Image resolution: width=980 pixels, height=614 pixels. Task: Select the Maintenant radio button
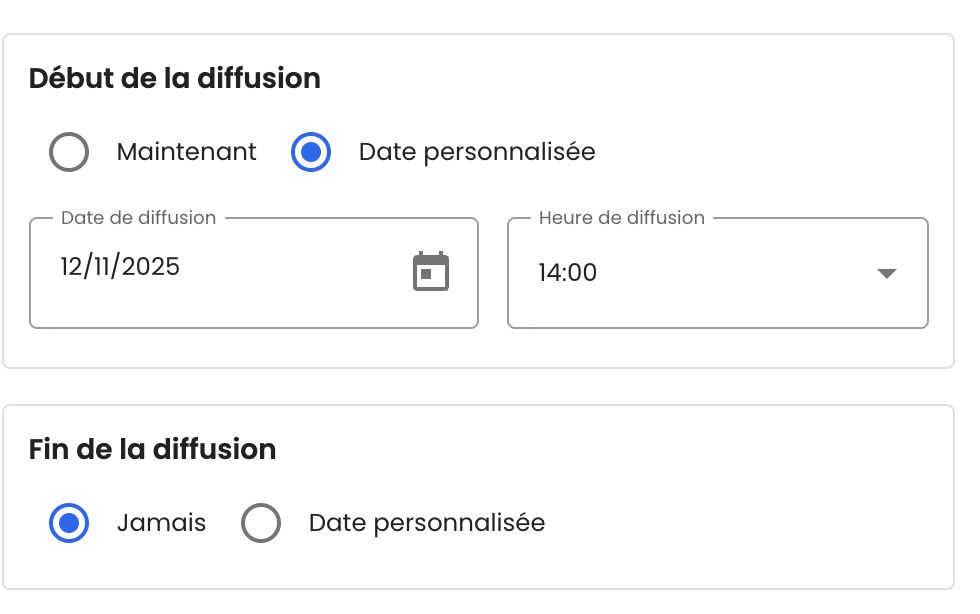(x=69, y=152)
